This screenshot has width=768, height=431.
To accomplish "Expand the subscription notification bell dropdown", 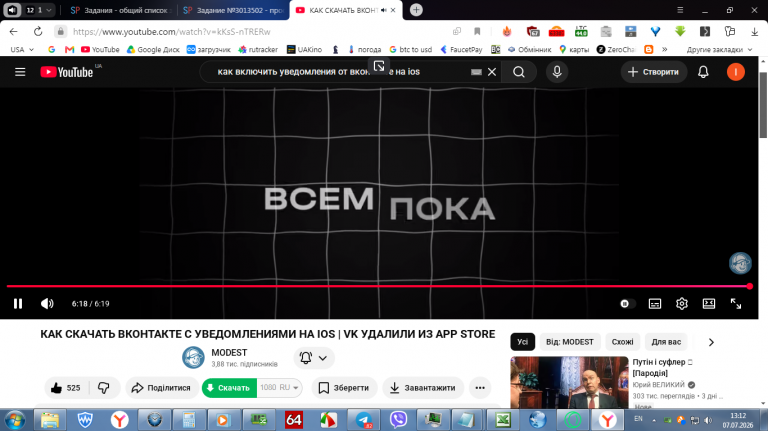I will (x=314, y=358).
